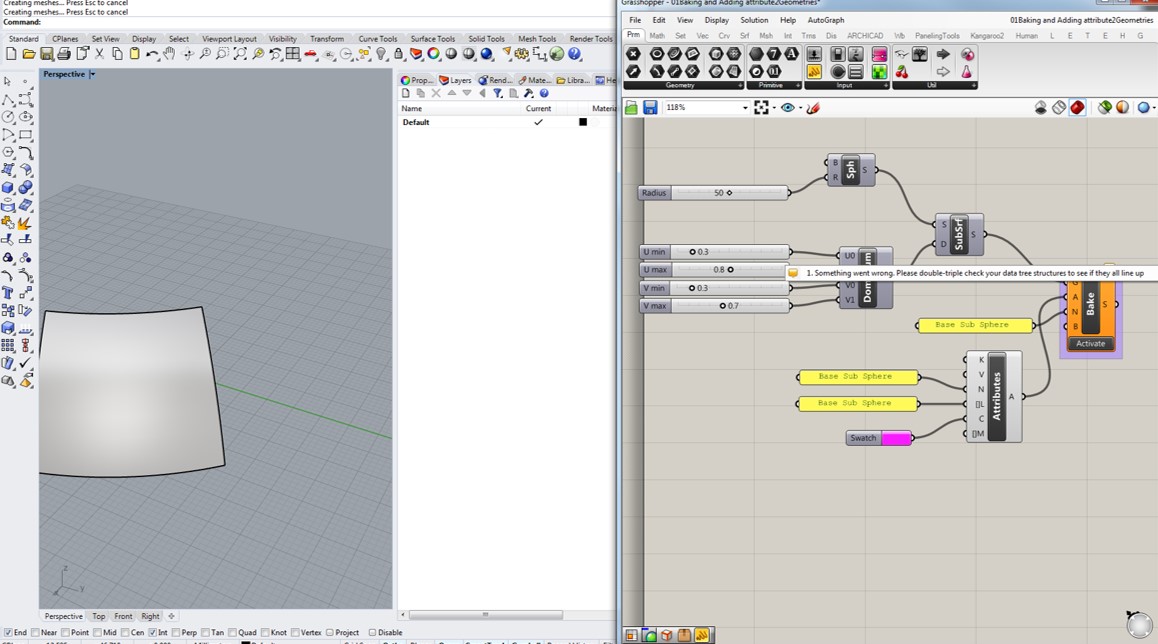
Task: Select the Pan hand tool in Rhino
Action: 170,54
